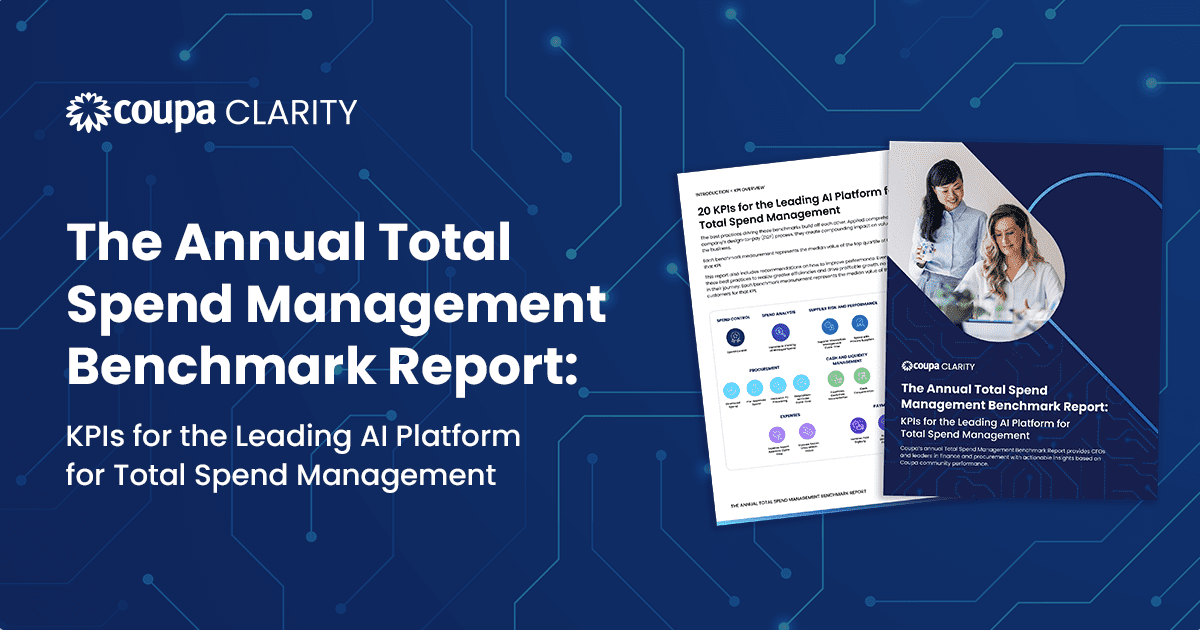
Task: Click second icon under Supplier Risk and Performance
Action: (858, 323)
